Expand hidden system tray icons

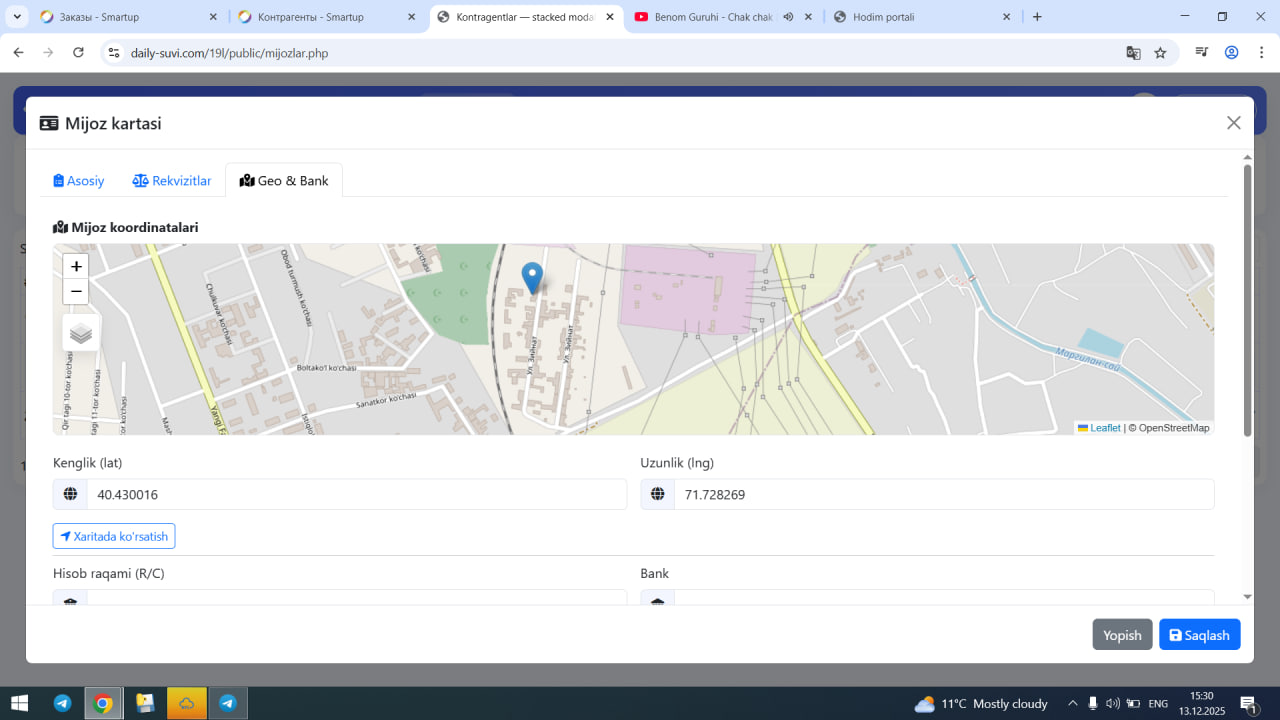(1073, 704)
